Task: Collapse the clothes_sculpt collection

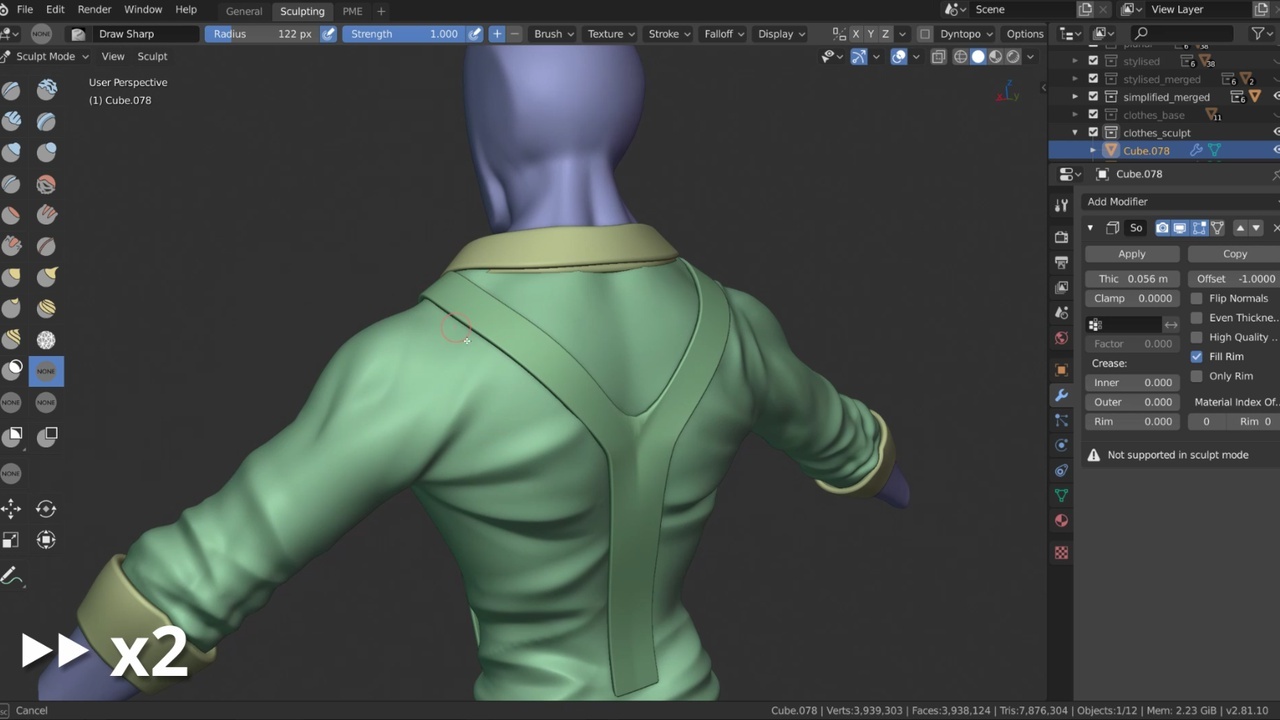Action: click(x=1075, y=133)
